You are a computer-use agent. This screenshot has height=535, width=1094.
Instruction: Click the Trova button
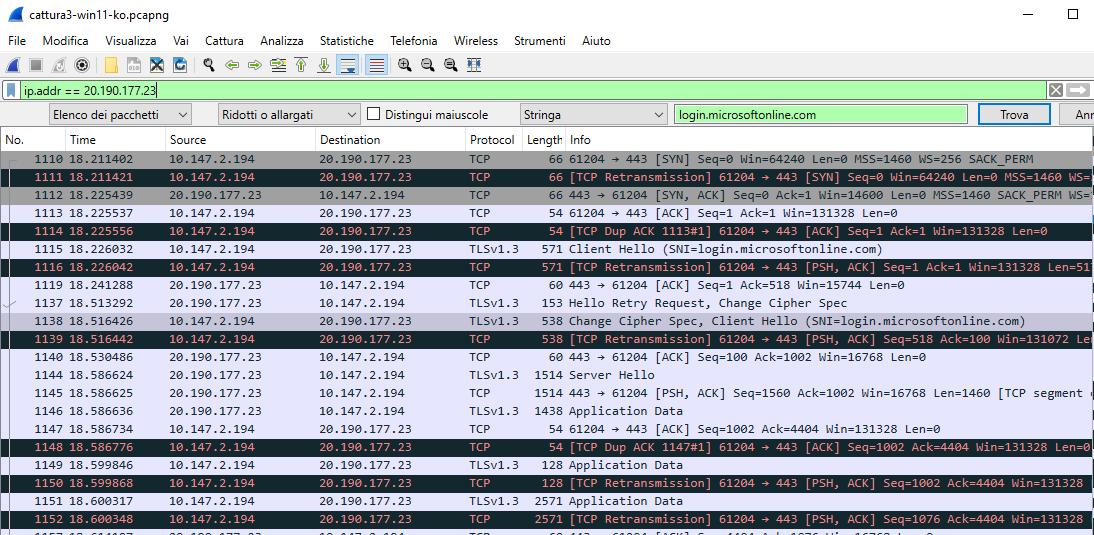tap(1014, 114)
